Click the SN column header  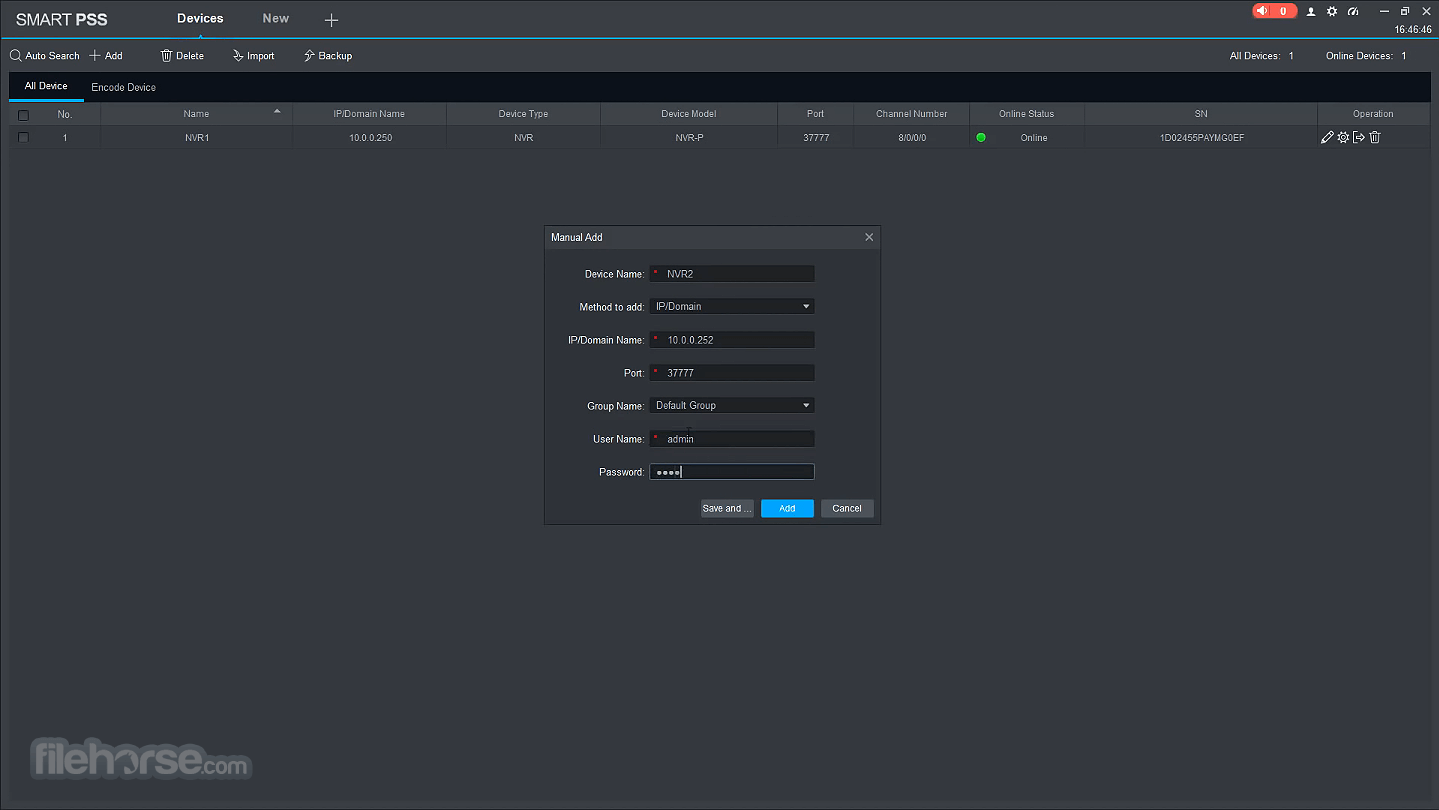click(1201, 114)
